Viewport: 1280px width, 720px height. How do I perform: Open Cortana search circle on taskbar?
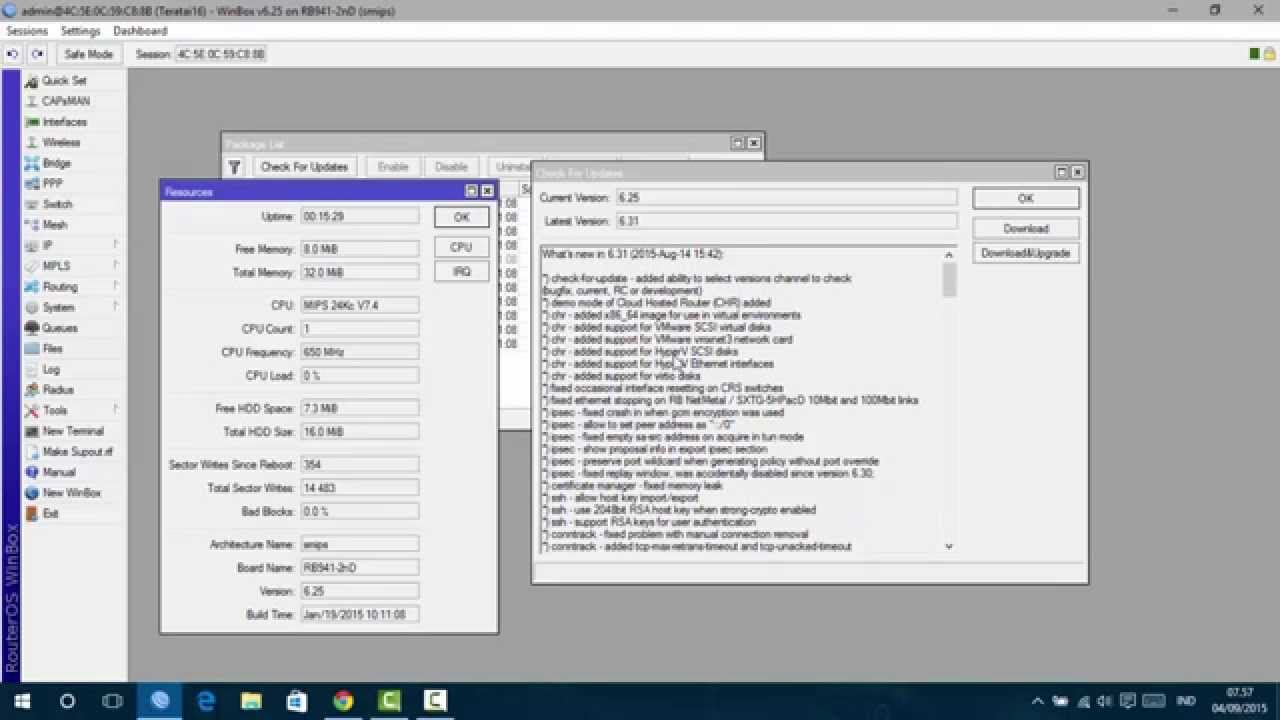[67, 701]
